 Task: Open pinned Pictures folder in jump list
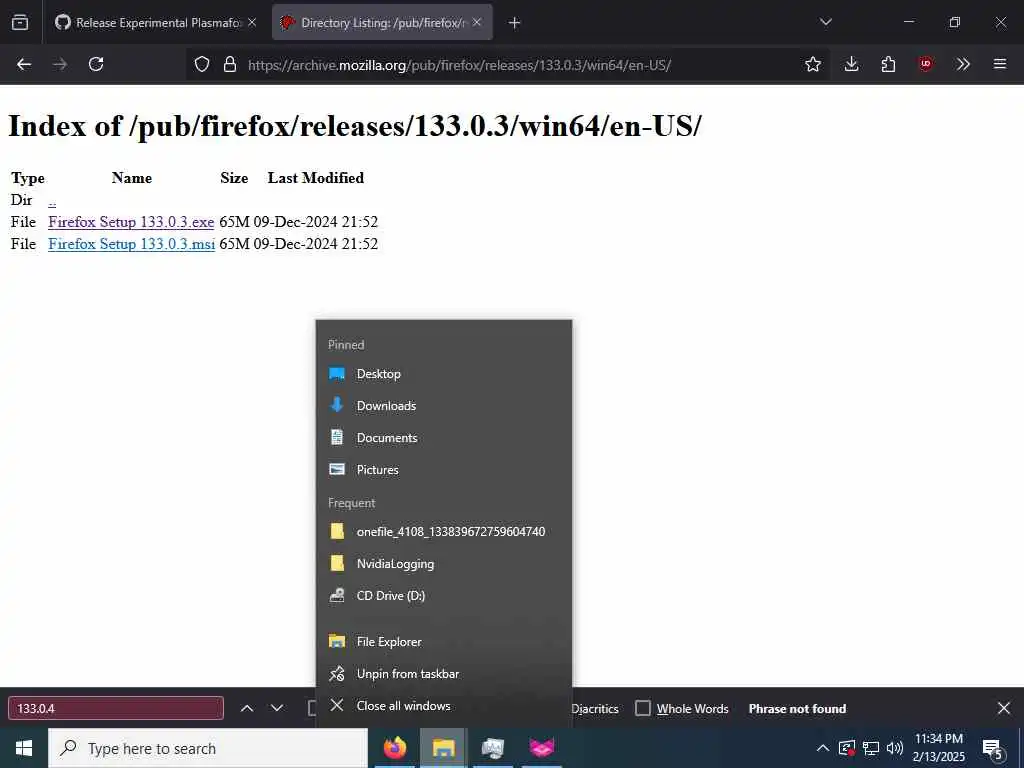pyautogui.click(x=444, y=470)
